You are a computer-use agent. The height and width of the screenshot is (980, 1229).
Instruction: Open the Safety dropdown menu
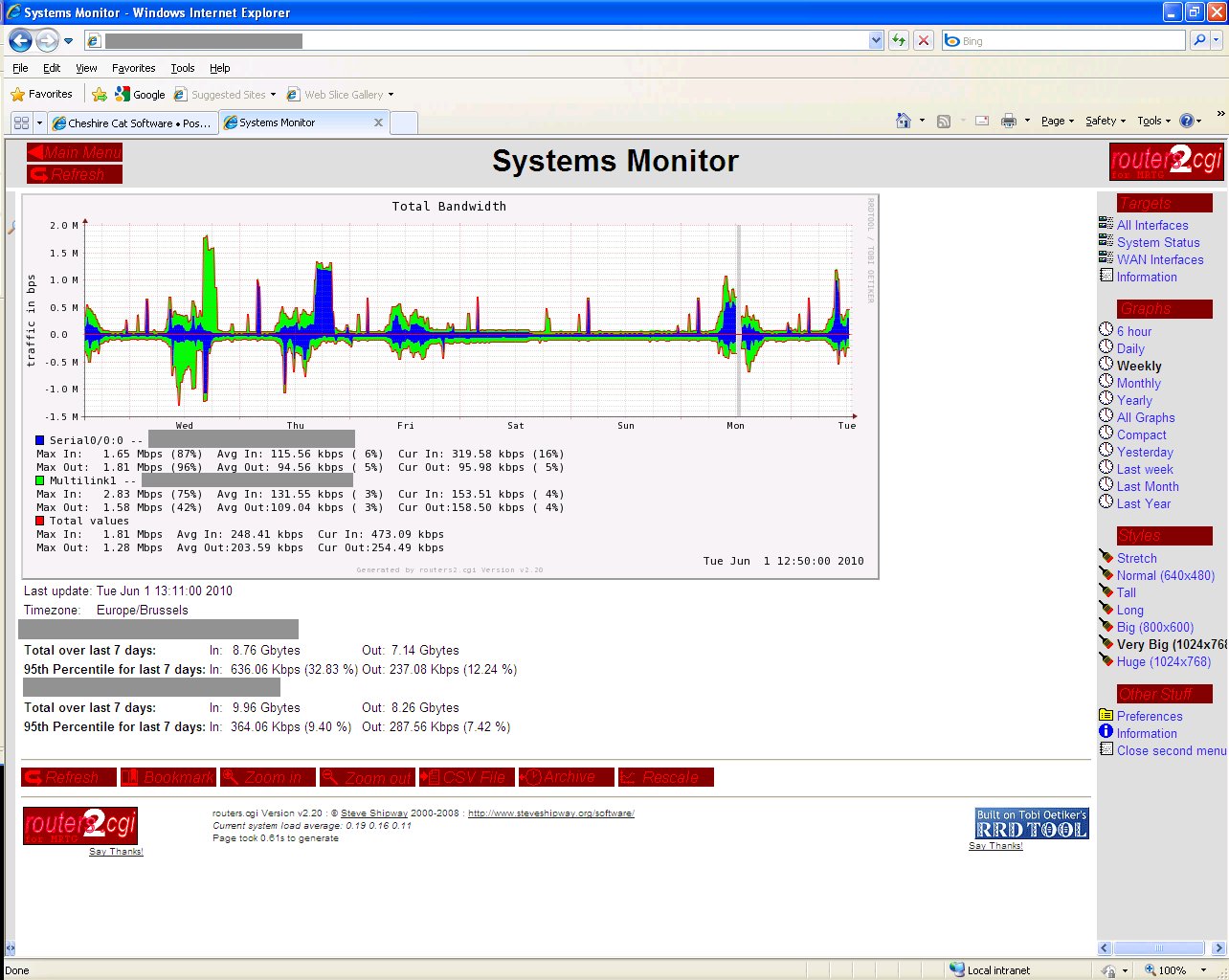coord(1105,122)
